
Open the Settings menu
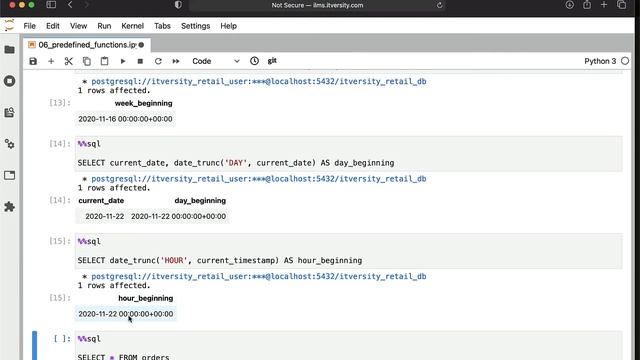pos(196,26)
